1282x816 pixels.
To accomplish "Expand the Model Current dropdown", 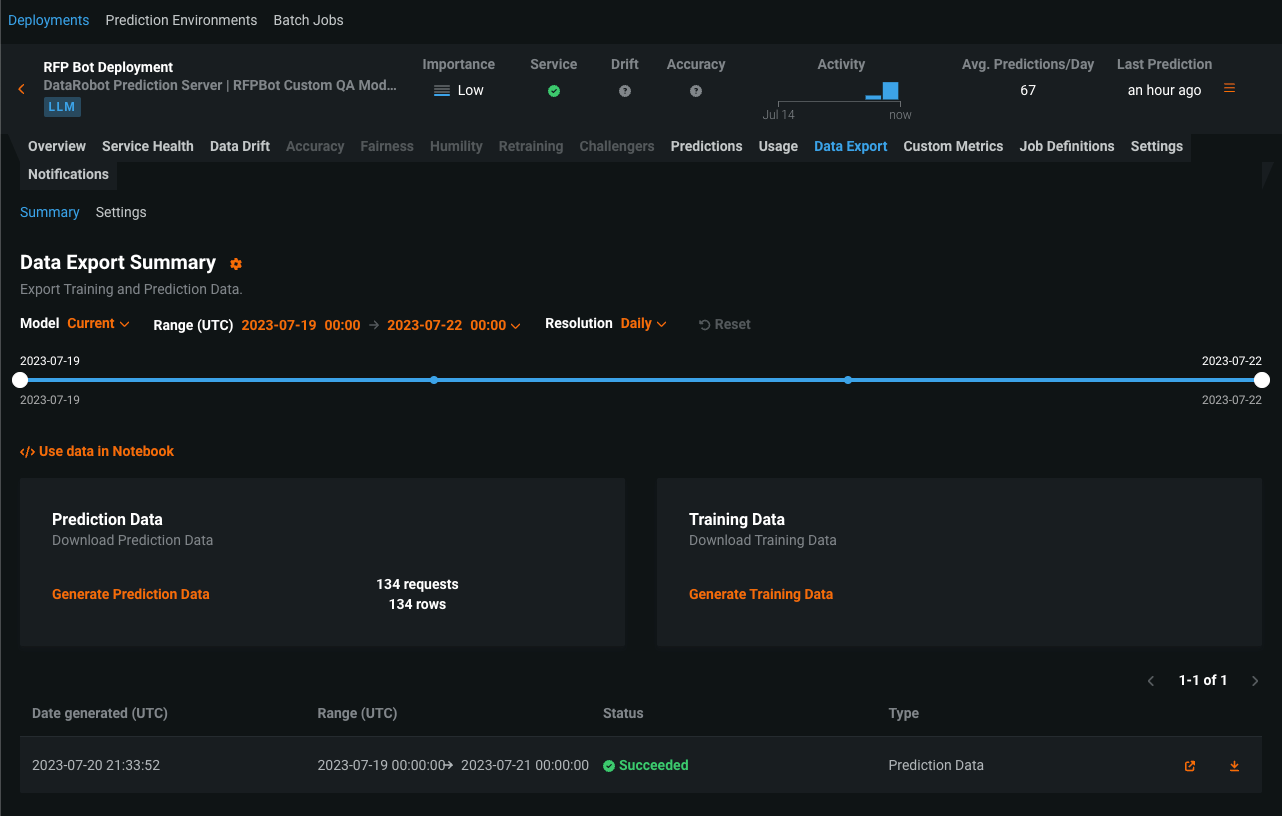I will coord(98,324).
